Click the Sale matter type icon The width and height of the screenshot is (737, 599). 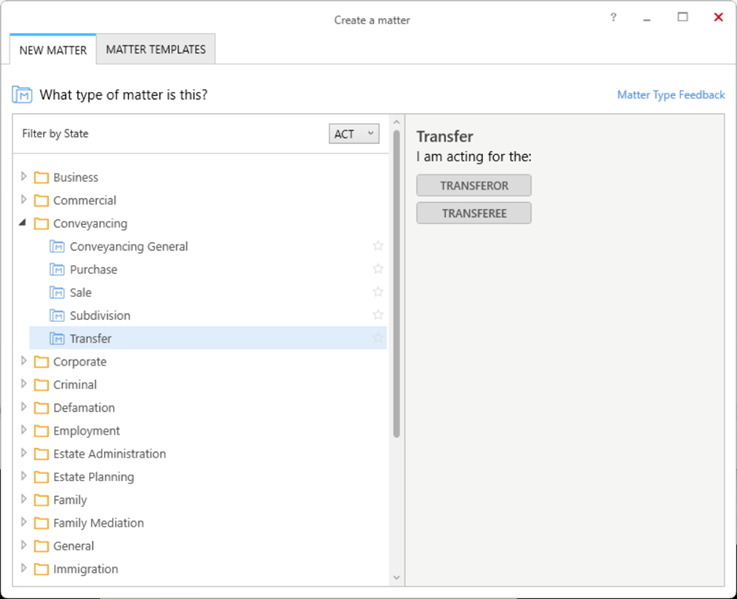(x=57, y=292)
